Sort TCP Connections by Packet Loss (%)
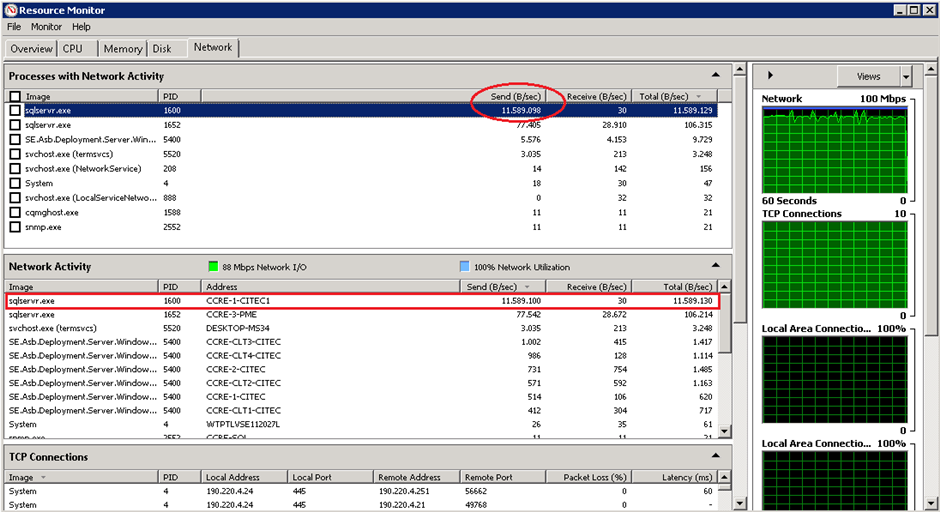The image size is (940, 512). pos(589,477)
